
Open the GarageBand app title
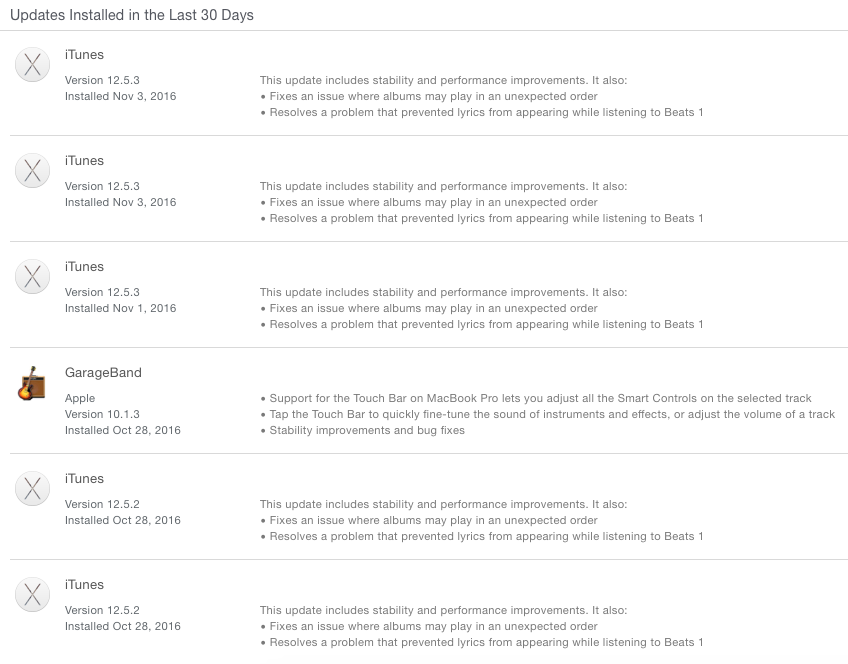click(x=103, y=373)
